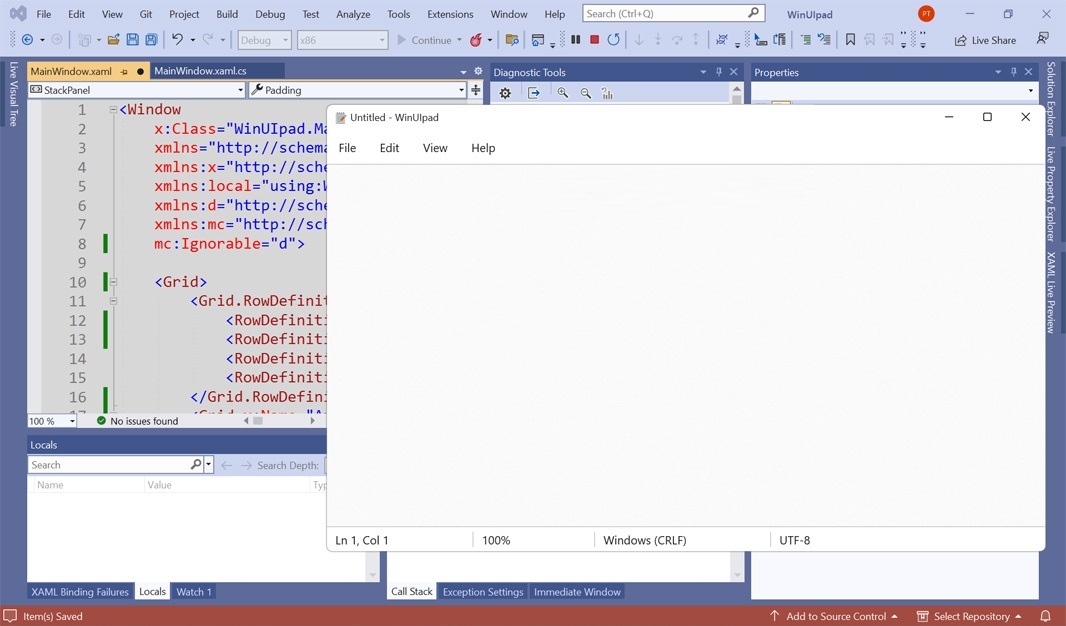Zoom in on Diagnostic Tools timeline

pyautogui.click(x=563, y=93)
